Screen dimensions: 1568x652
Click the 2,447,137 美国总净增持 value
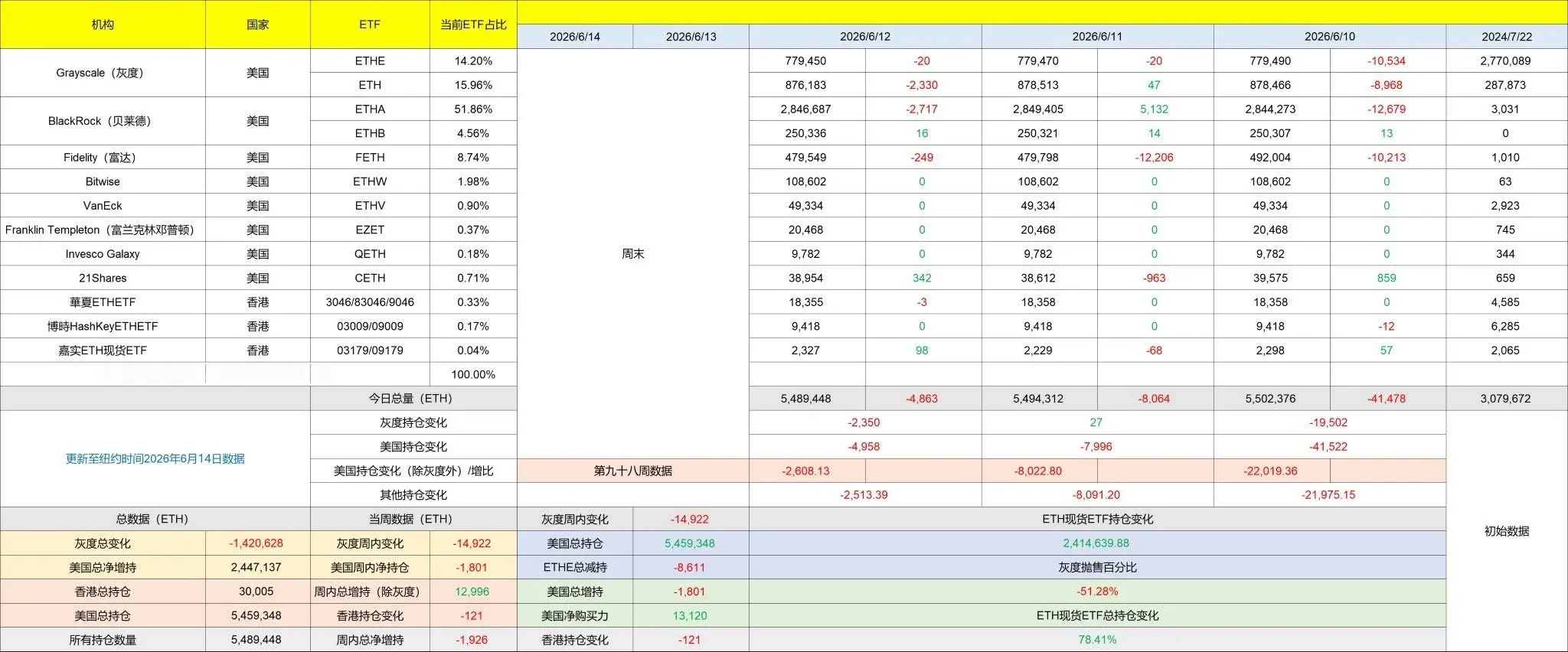click(256, 568)
